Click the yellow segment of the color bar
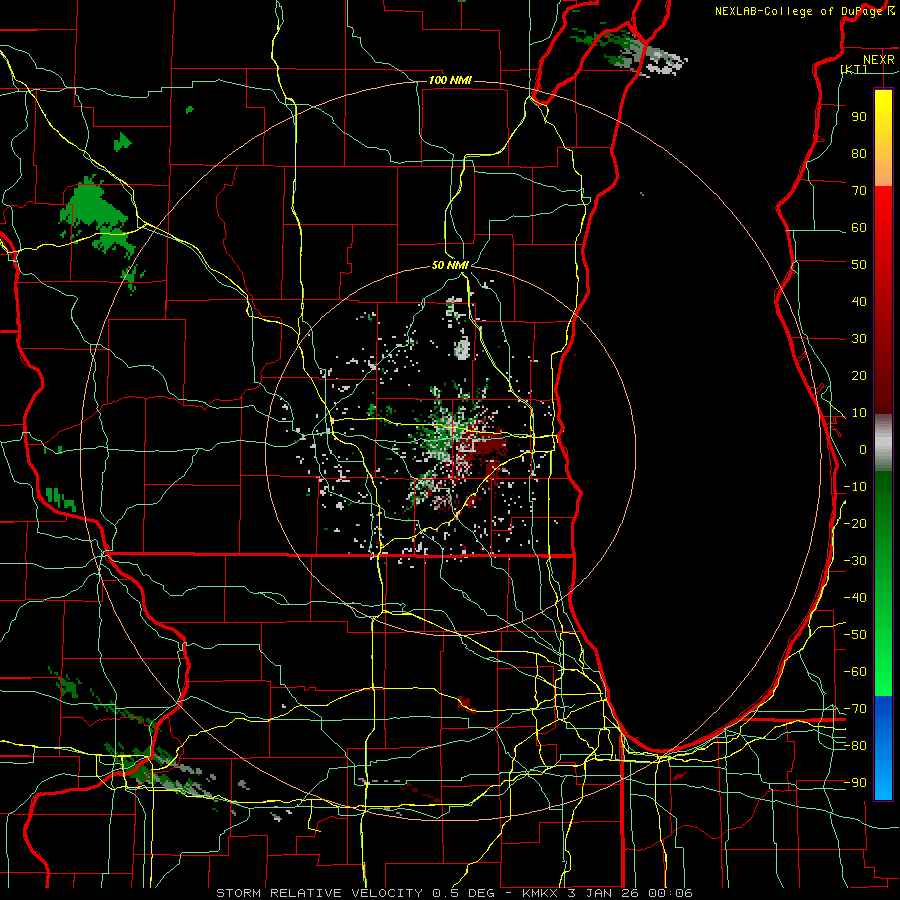The width and height of the screenshot is (900, 900). (x=883, y=138)
